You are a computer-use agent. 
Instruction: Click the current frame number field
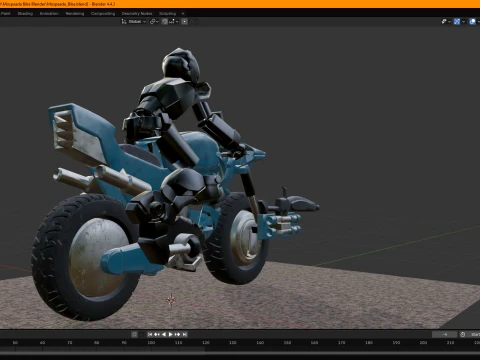(445, 334)
